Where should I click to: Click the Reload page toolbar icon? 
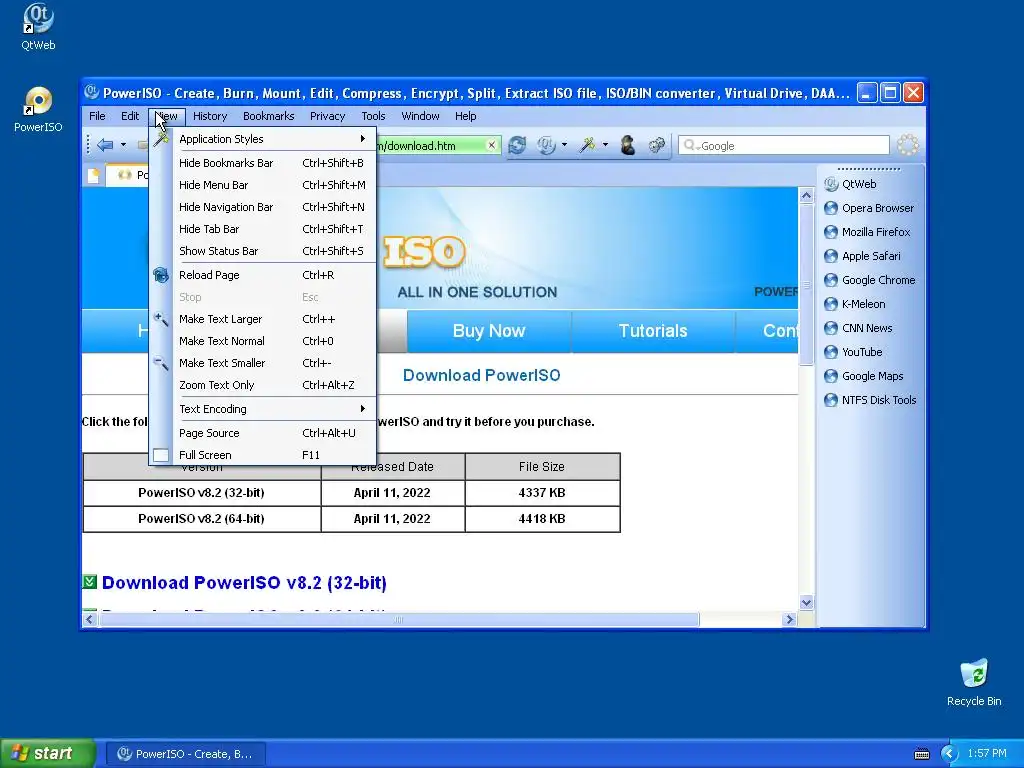517,145
